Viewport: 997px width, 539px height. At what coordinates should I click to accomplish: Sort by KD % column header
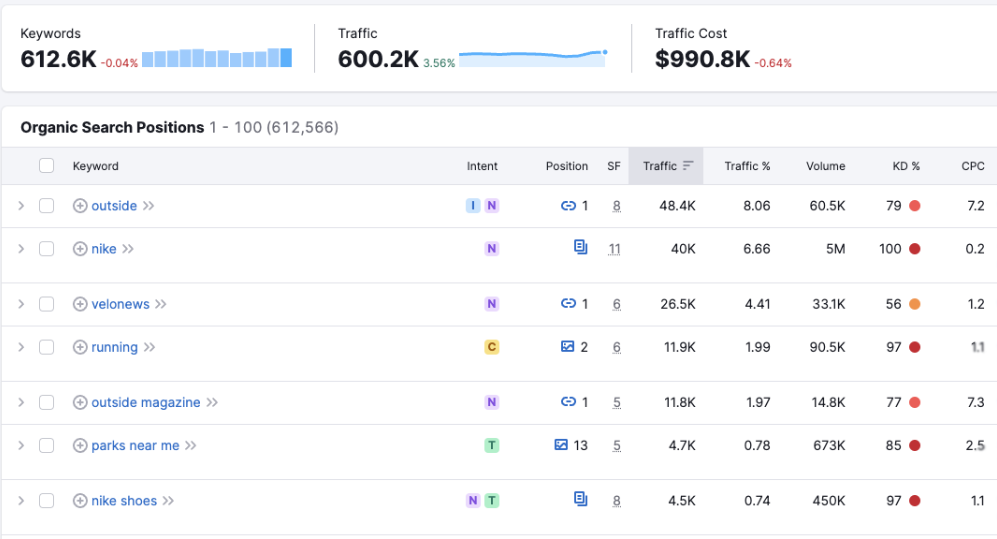[x=906, y=166]
